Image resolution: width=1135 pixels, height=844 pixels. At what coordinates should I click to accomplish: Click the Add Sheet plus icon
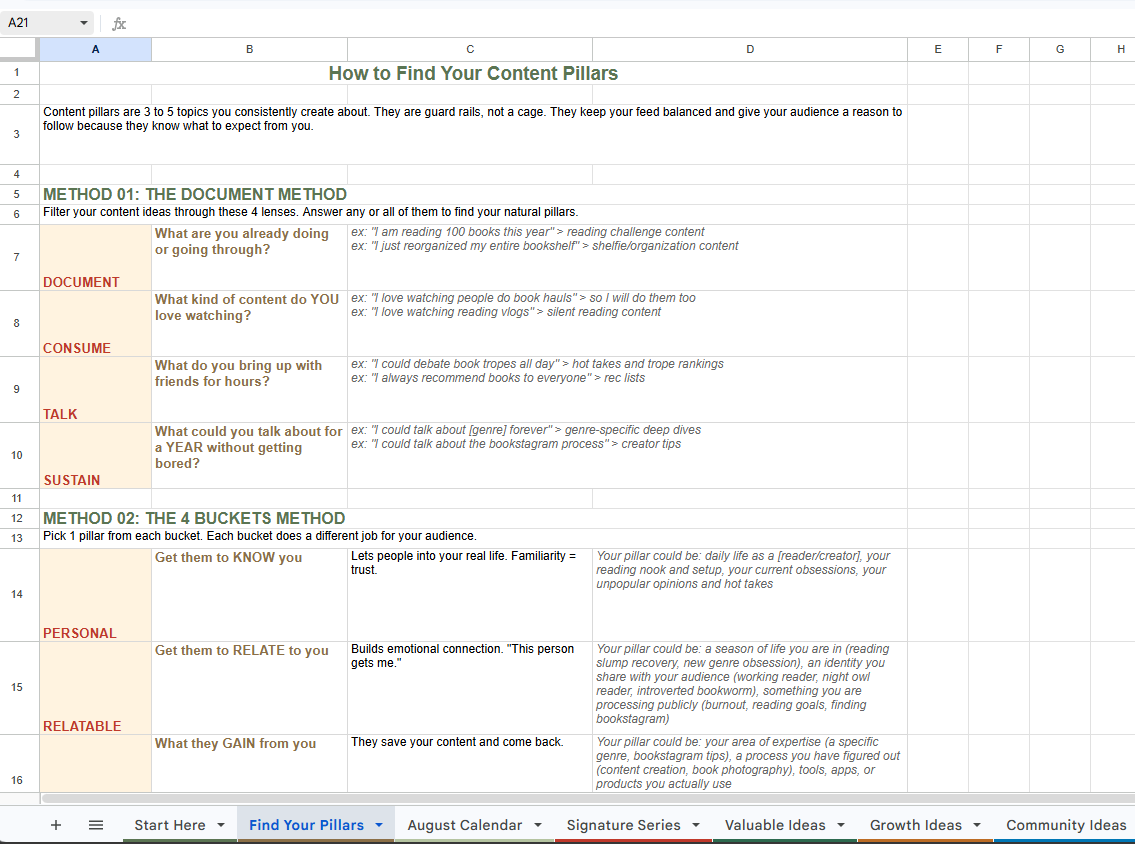click(56, 824)
